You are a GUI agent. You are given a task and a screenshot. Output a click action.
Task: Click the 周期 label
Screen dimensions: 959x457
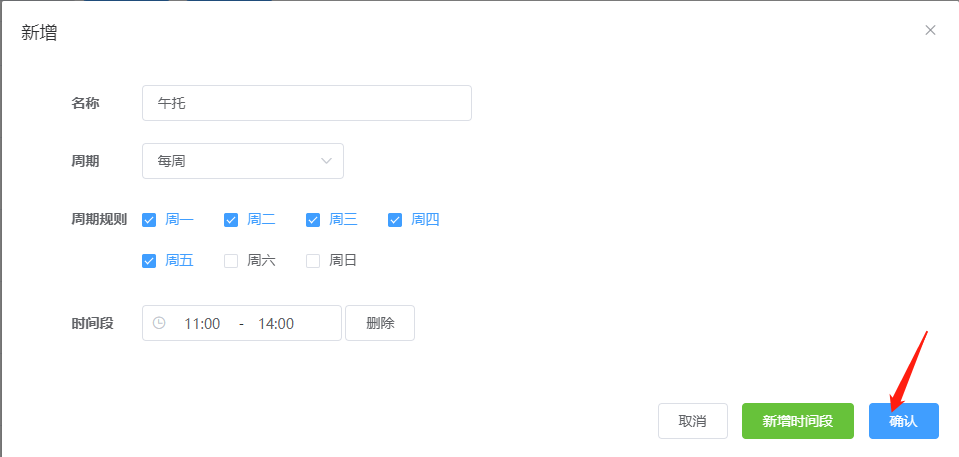click(x=85, y=161)
